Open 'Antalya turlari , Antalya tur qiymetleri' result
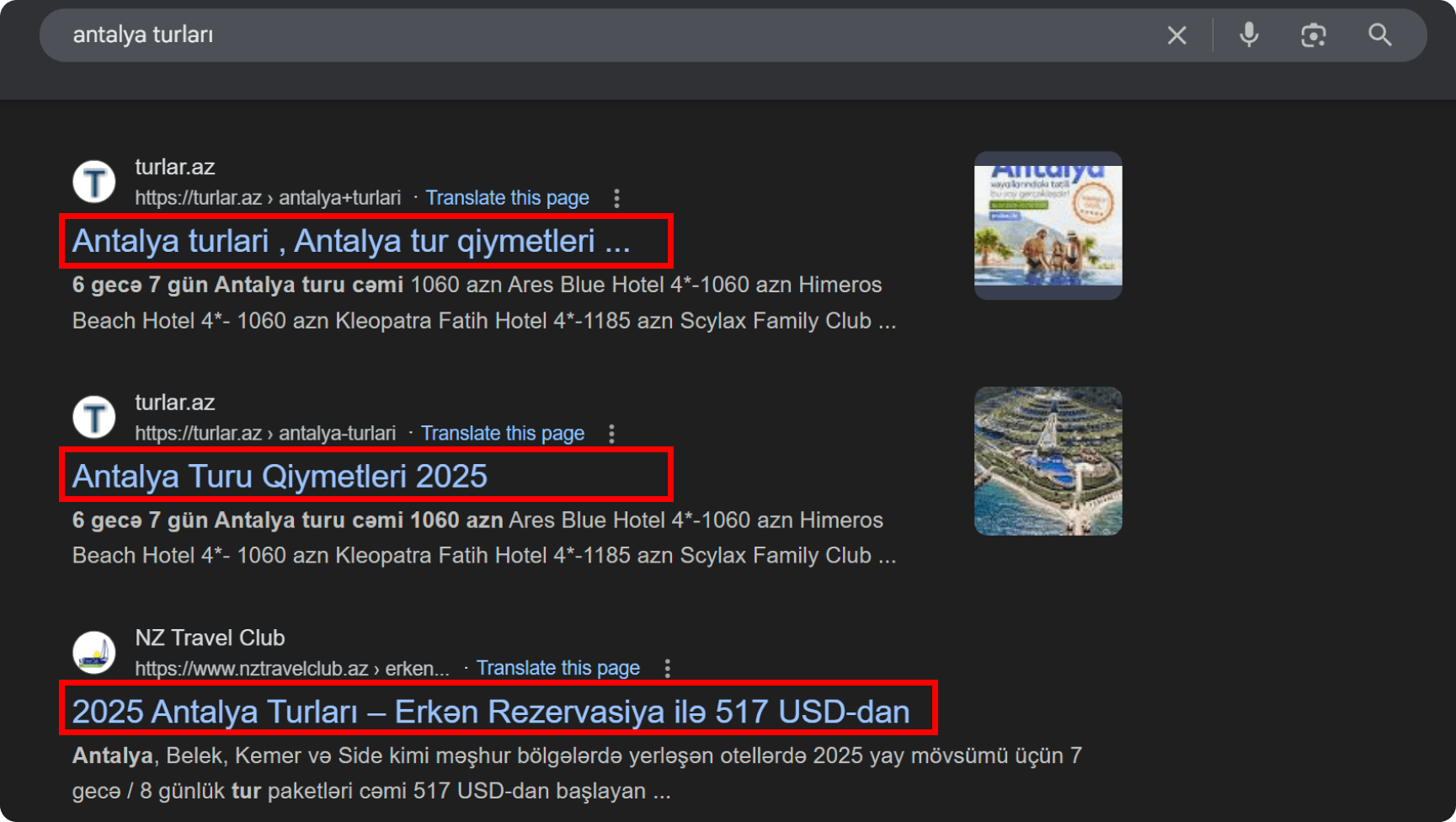1456x822 pixels. (351, 241)
